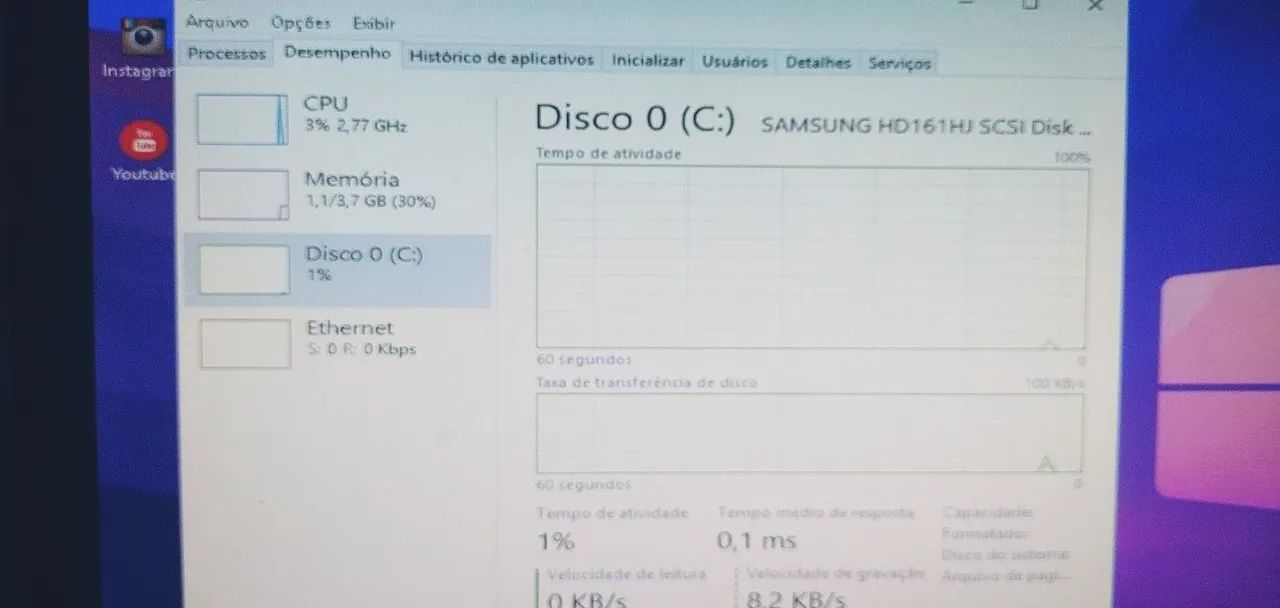Open the Opções menu

pos(300,22)
